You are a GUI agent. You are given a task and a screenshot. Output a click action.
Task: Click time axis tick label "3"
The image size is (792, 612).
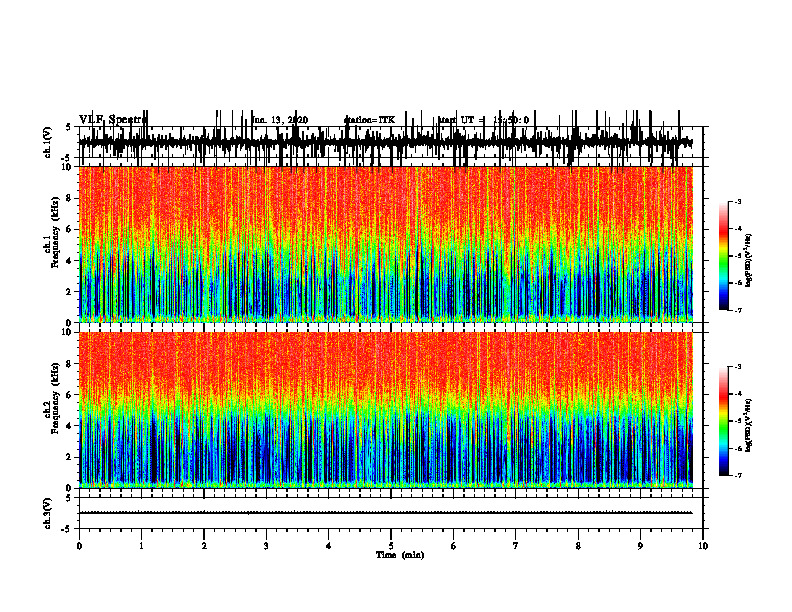pyautogui.click(x=266, y=546)
